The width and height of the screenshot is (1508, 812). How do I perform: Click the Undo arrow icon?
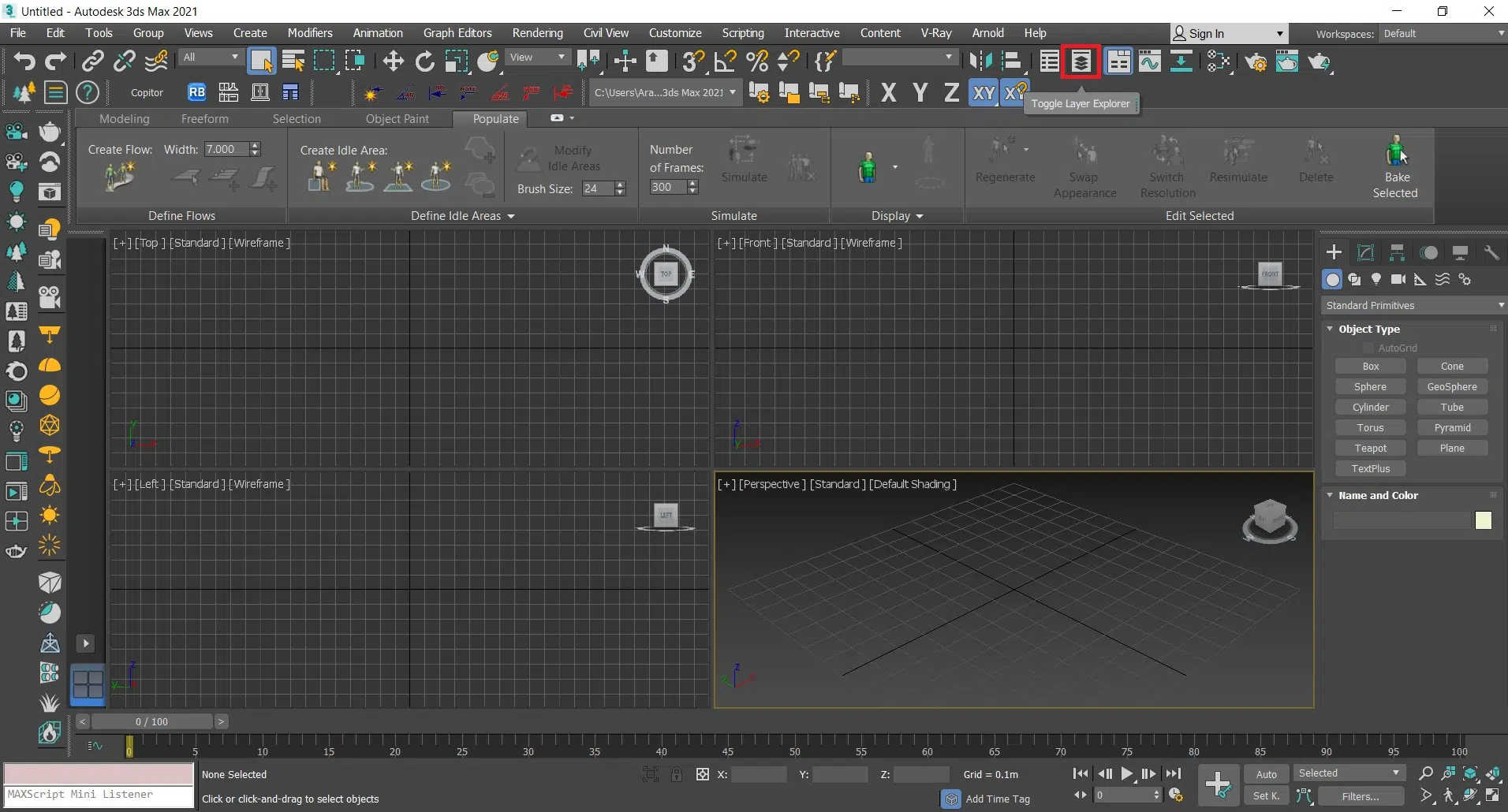tap(24, 61)
